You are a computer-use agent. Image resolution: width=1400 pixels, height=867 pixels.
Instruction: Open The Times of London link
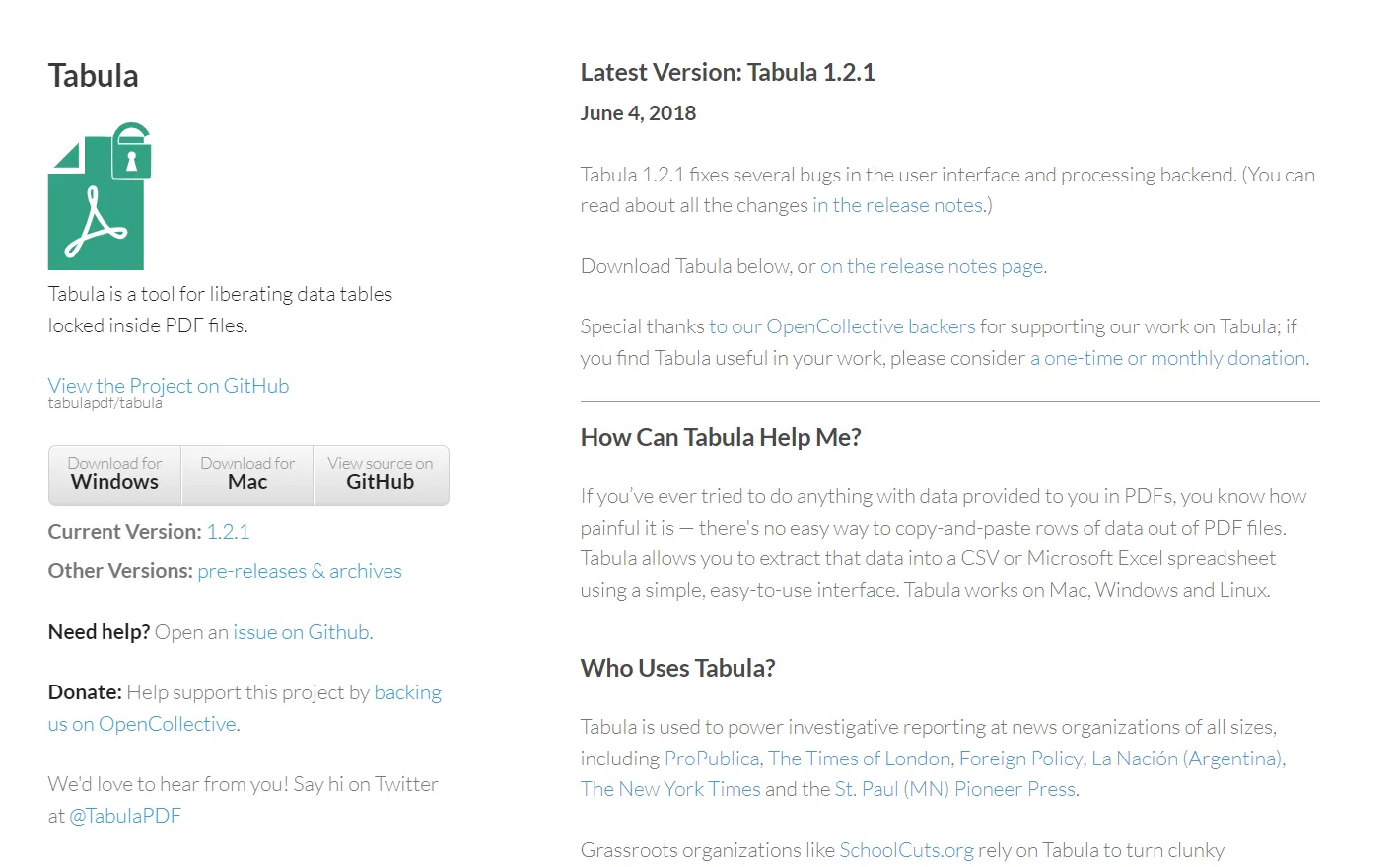point(859,758)
